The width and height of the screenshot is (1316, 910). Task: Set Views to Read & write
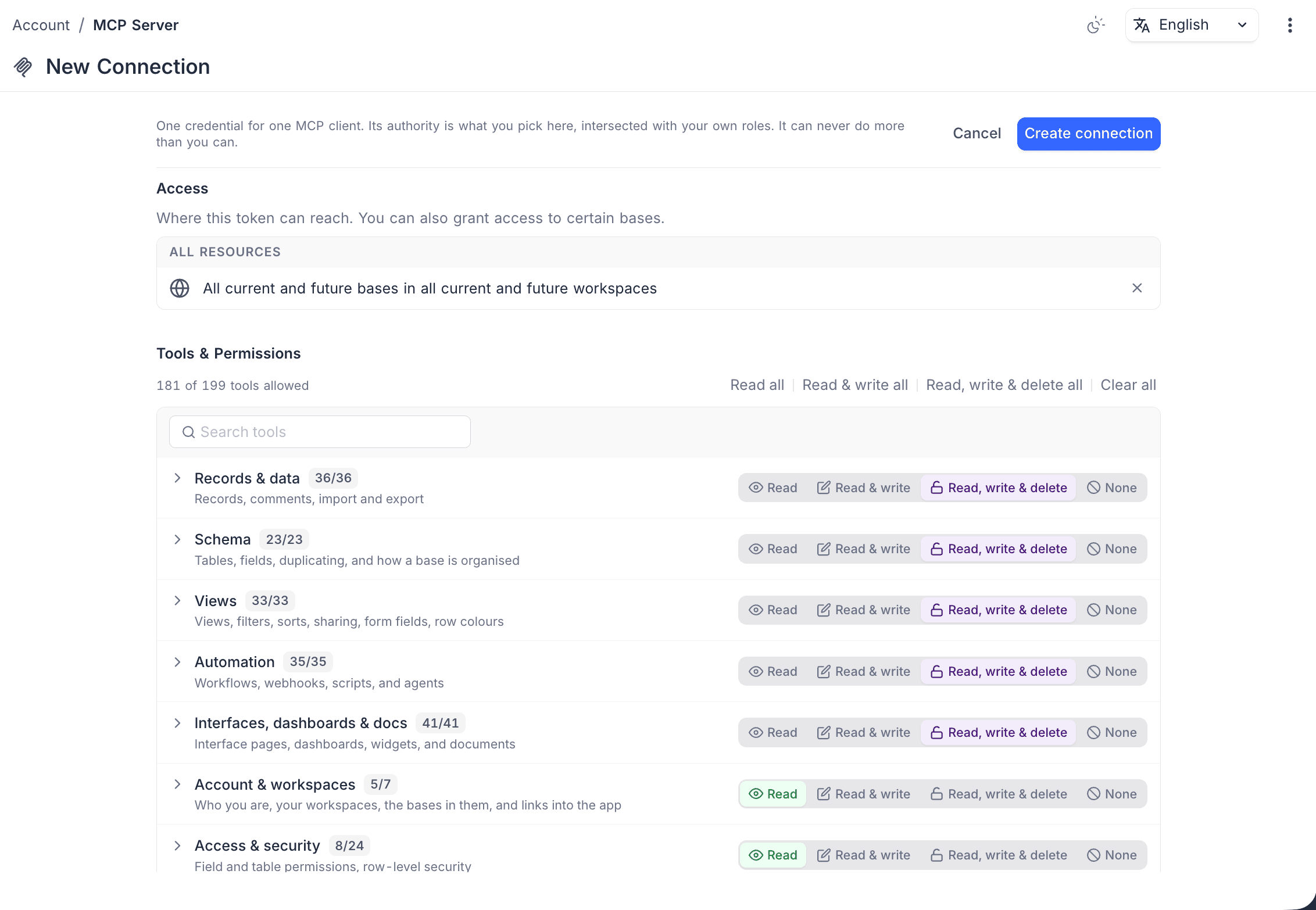pos(864,610)
